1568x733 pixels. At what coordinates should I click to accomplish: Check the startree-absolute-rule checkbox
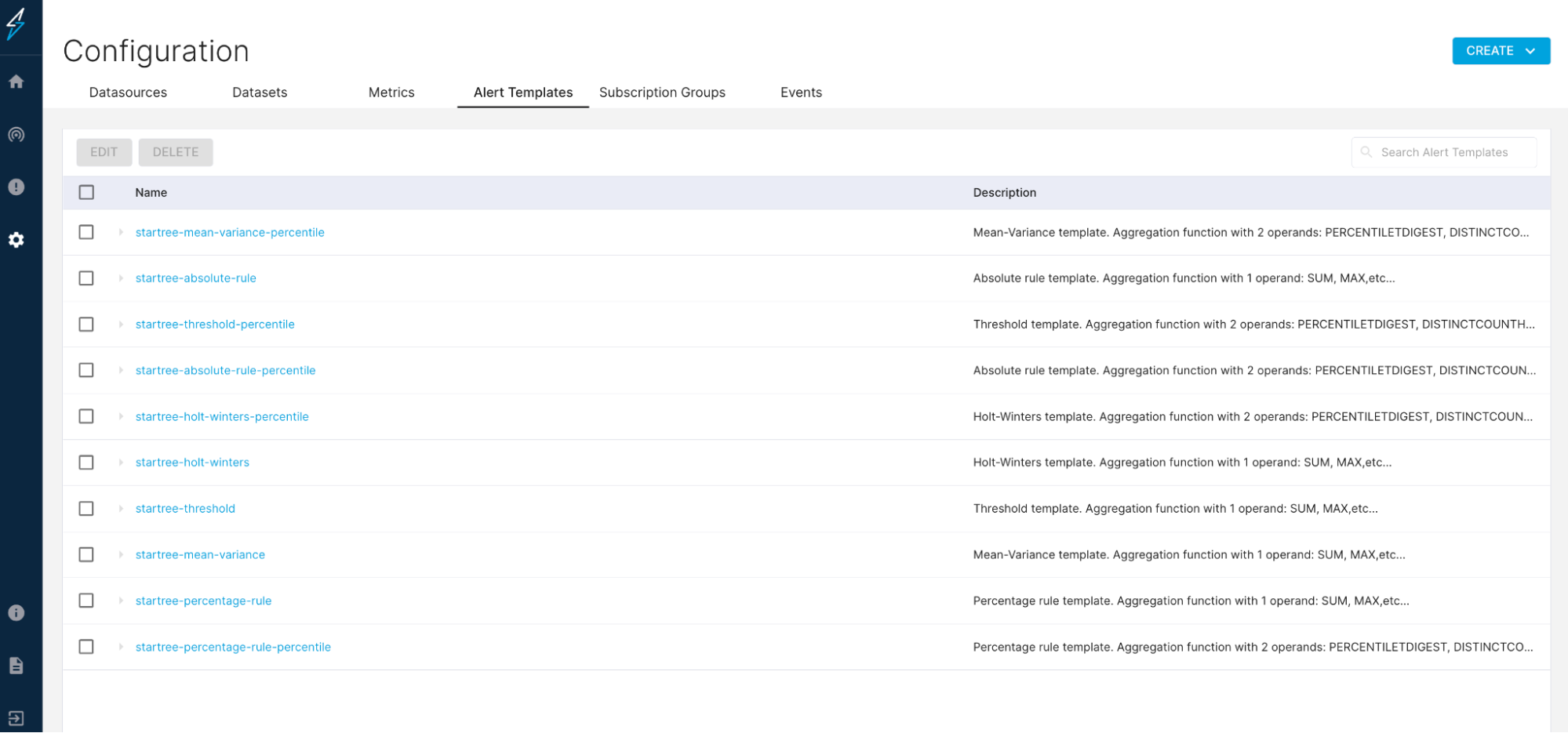(x=86, y=278)
